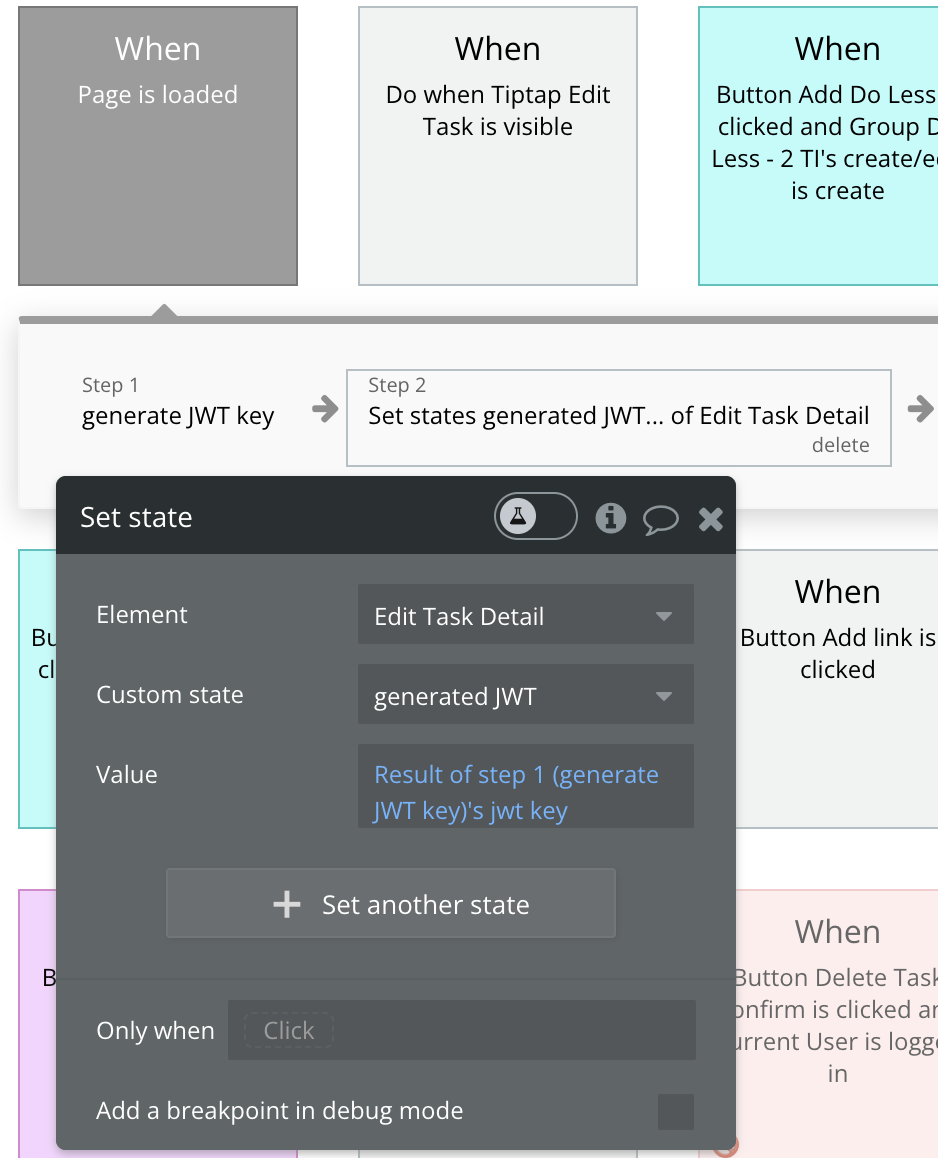The image size is (938, 1158).
Task: Close the Set state panel
Action: [711, 518]
